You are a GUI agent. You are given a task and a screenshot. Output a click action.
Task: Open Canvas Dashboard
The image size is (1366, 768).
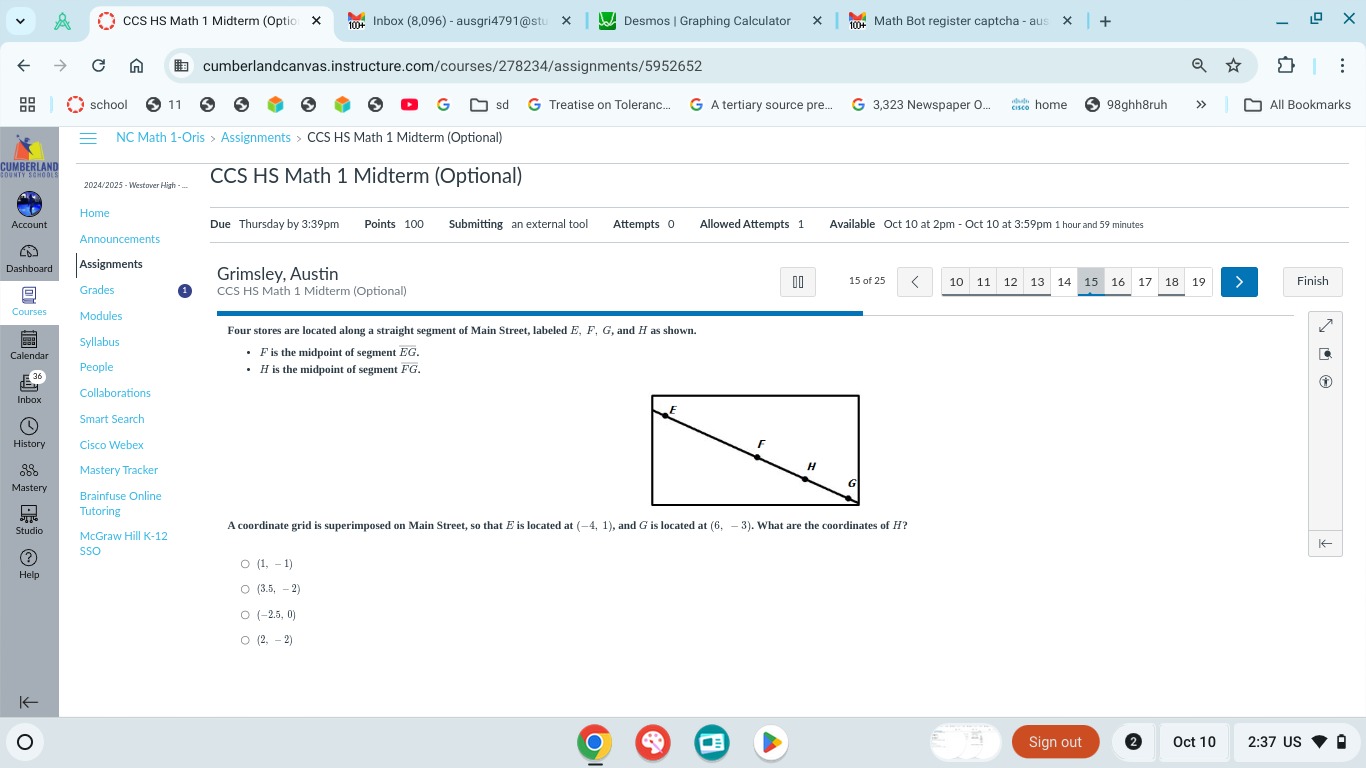click(29, 258)
